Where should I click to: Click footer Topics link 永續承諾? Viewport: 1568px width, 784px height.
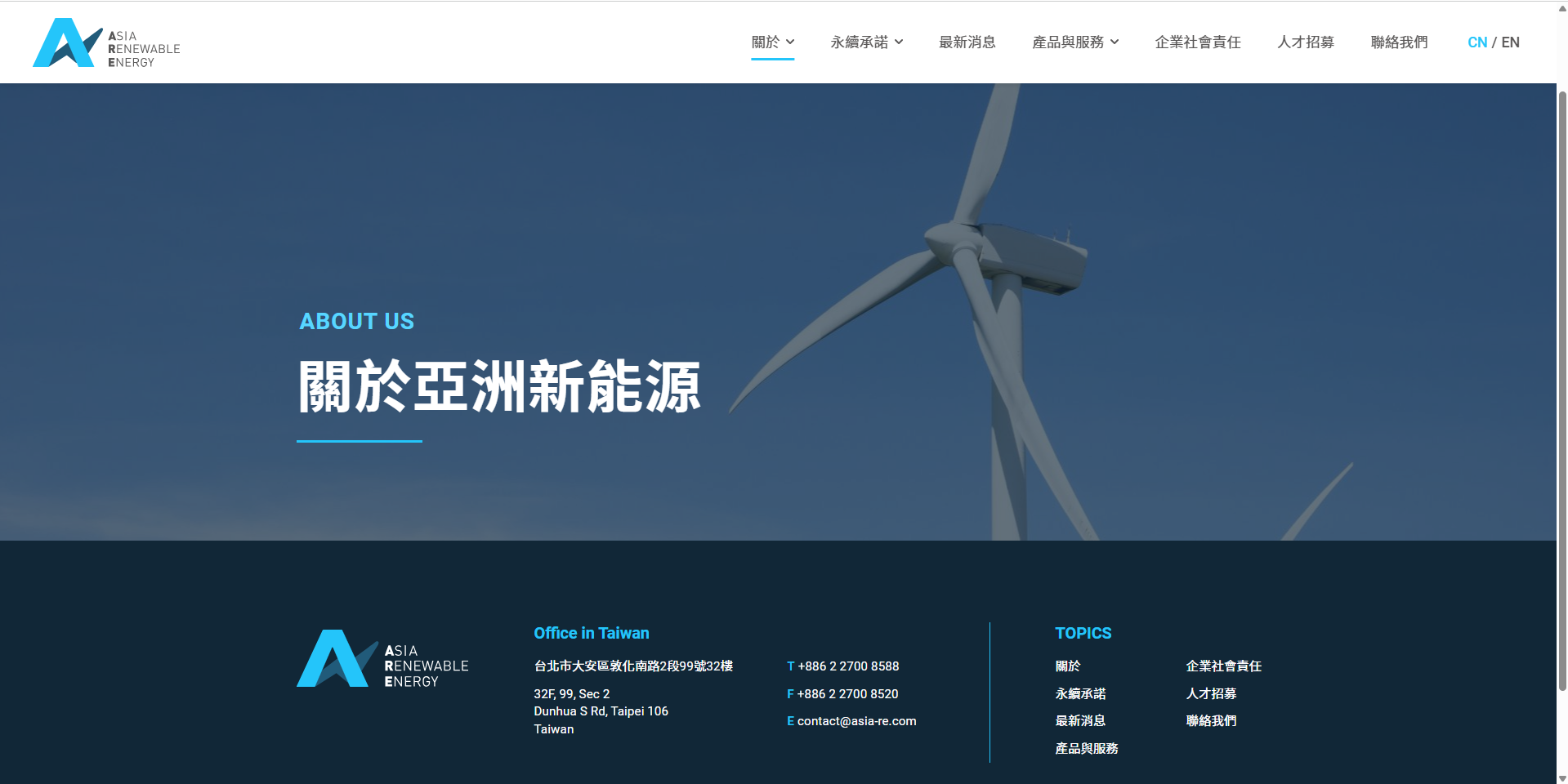(x=1080, y=694)
